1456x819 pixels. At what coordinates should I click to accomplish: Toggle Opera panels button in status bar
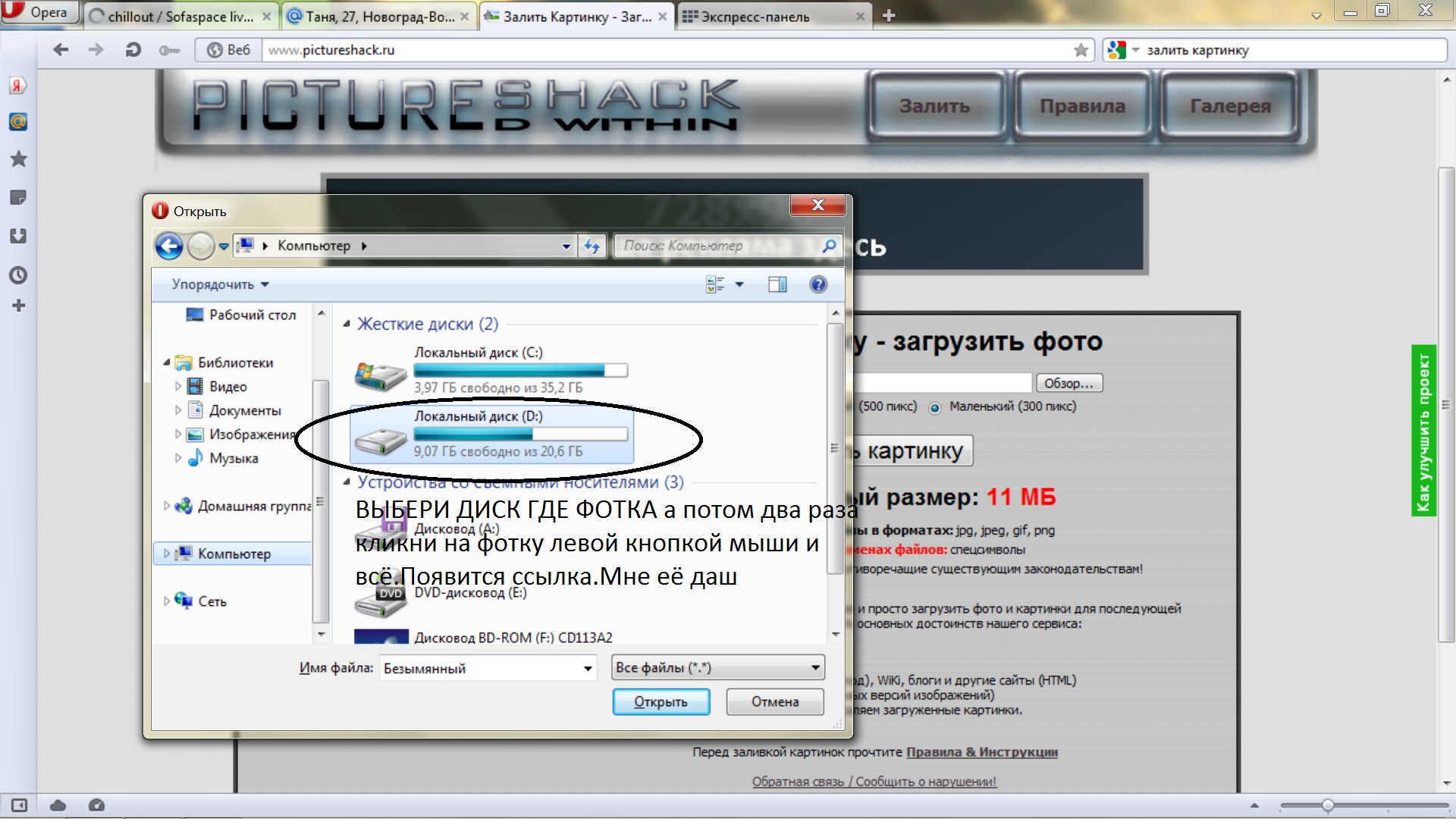tap(19, 805)
